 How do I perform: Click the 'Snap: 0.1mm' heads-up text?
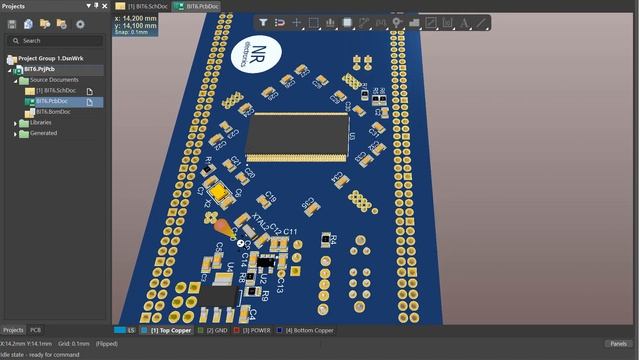click(x=131, y=32)
